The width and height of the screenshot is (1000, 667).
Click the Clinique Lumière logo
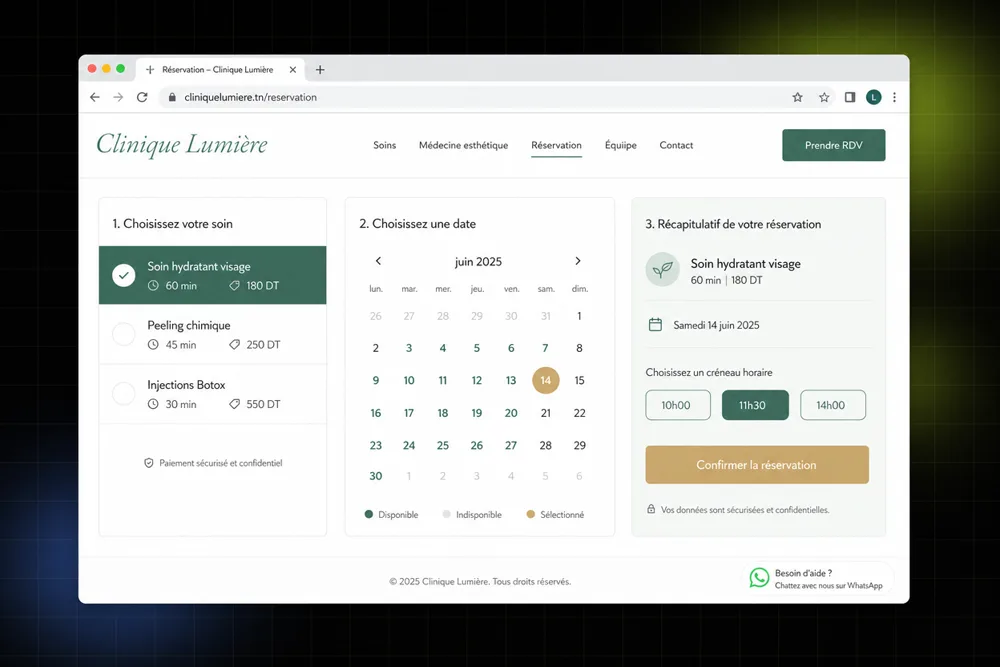[182, 144]
